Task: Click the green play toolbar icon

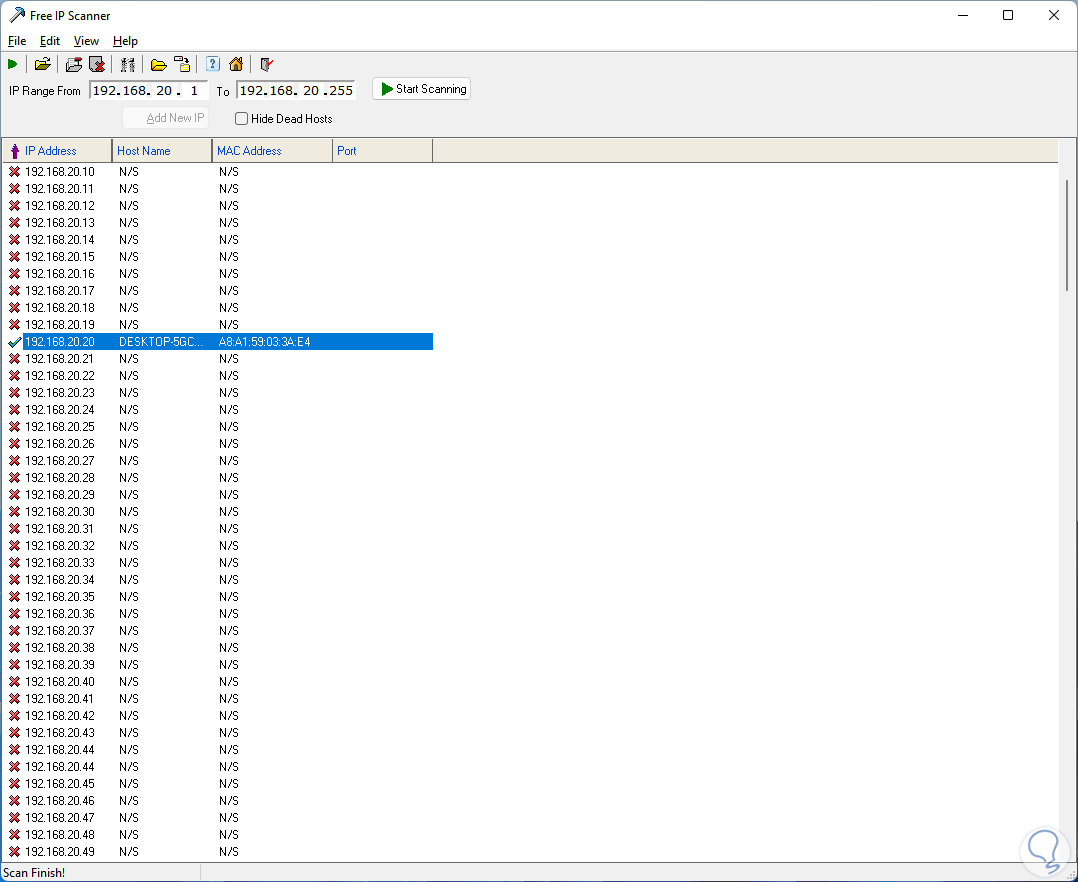Action: pos(12,65)
